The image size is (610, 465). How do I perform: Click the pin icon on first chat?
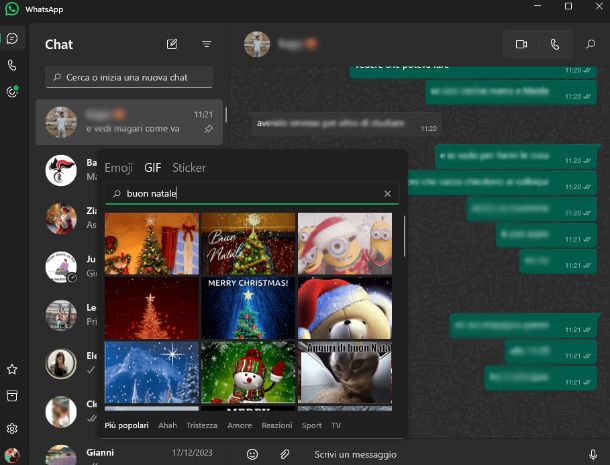pos(209,129)
